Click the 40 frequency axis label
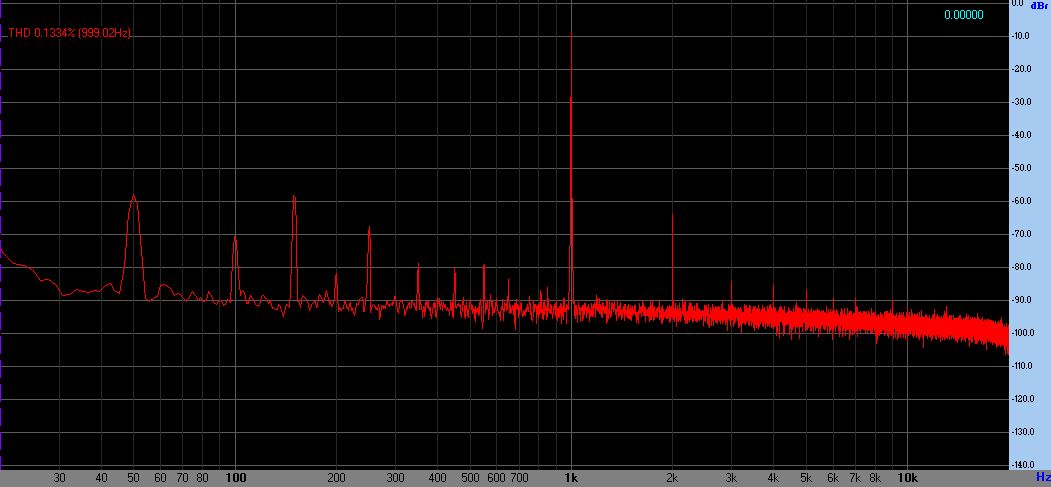1051x487 pixels. pos(102,478)
